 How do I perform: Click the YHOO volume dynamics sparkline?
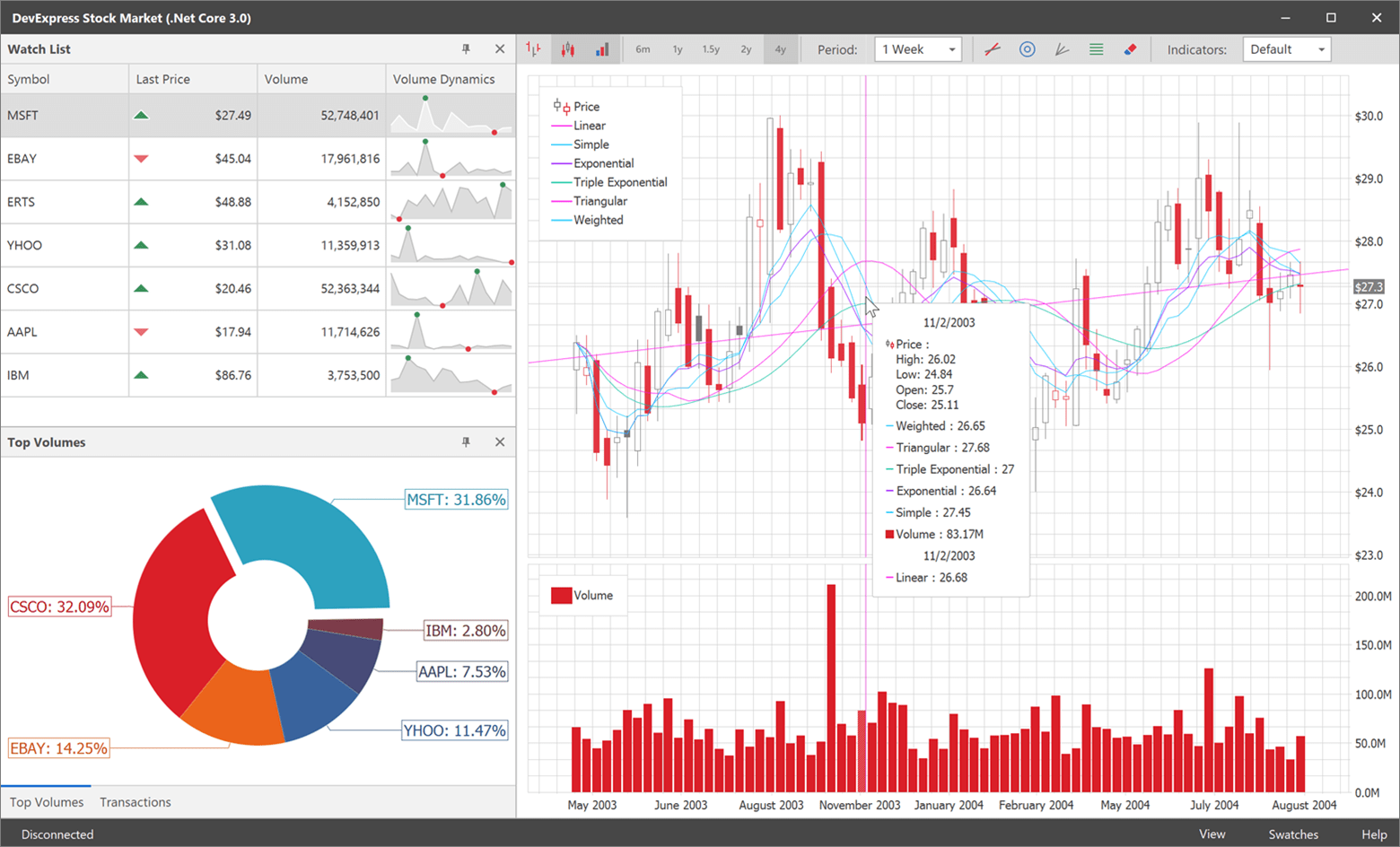451,245
